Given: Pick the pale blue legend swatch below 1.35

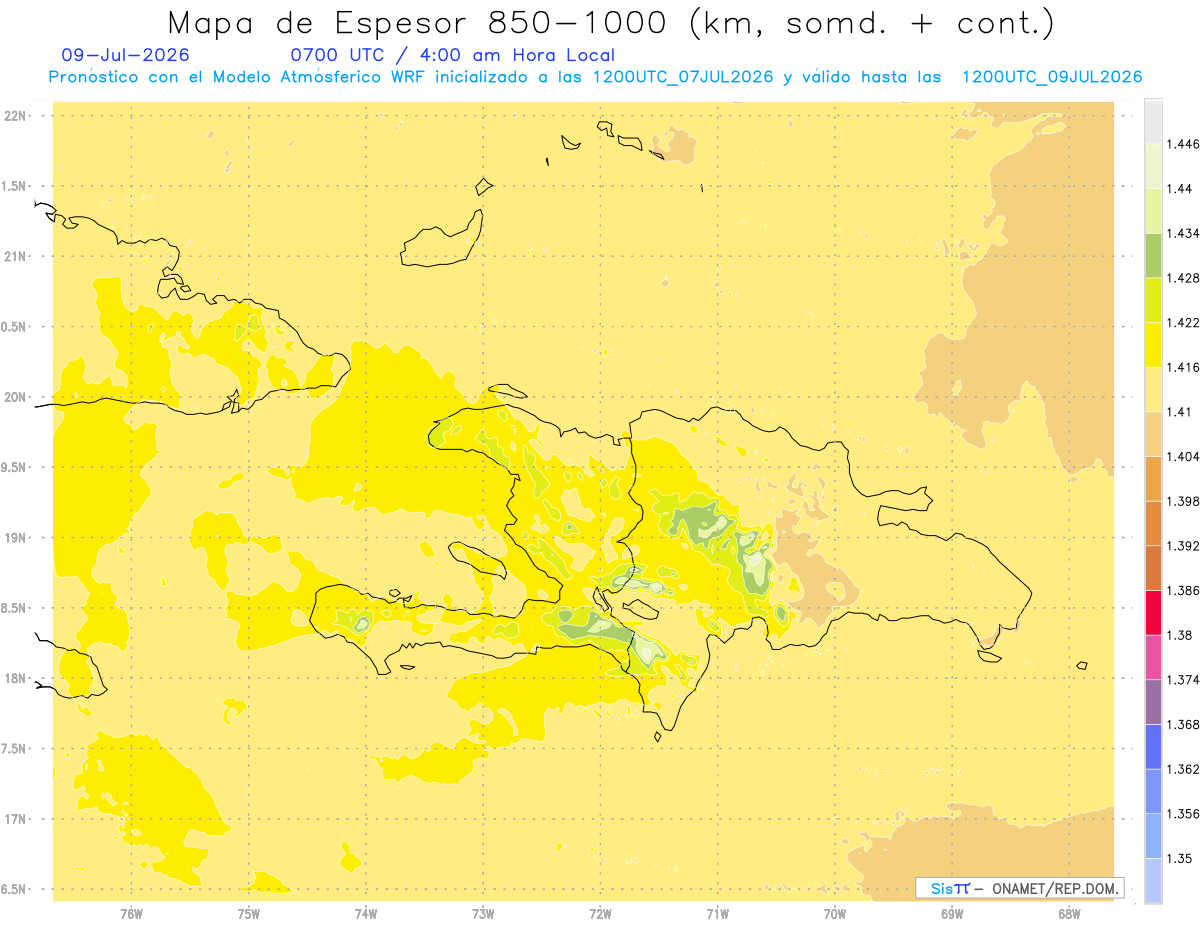Looking at the screenshot, I should point(1153,880).
